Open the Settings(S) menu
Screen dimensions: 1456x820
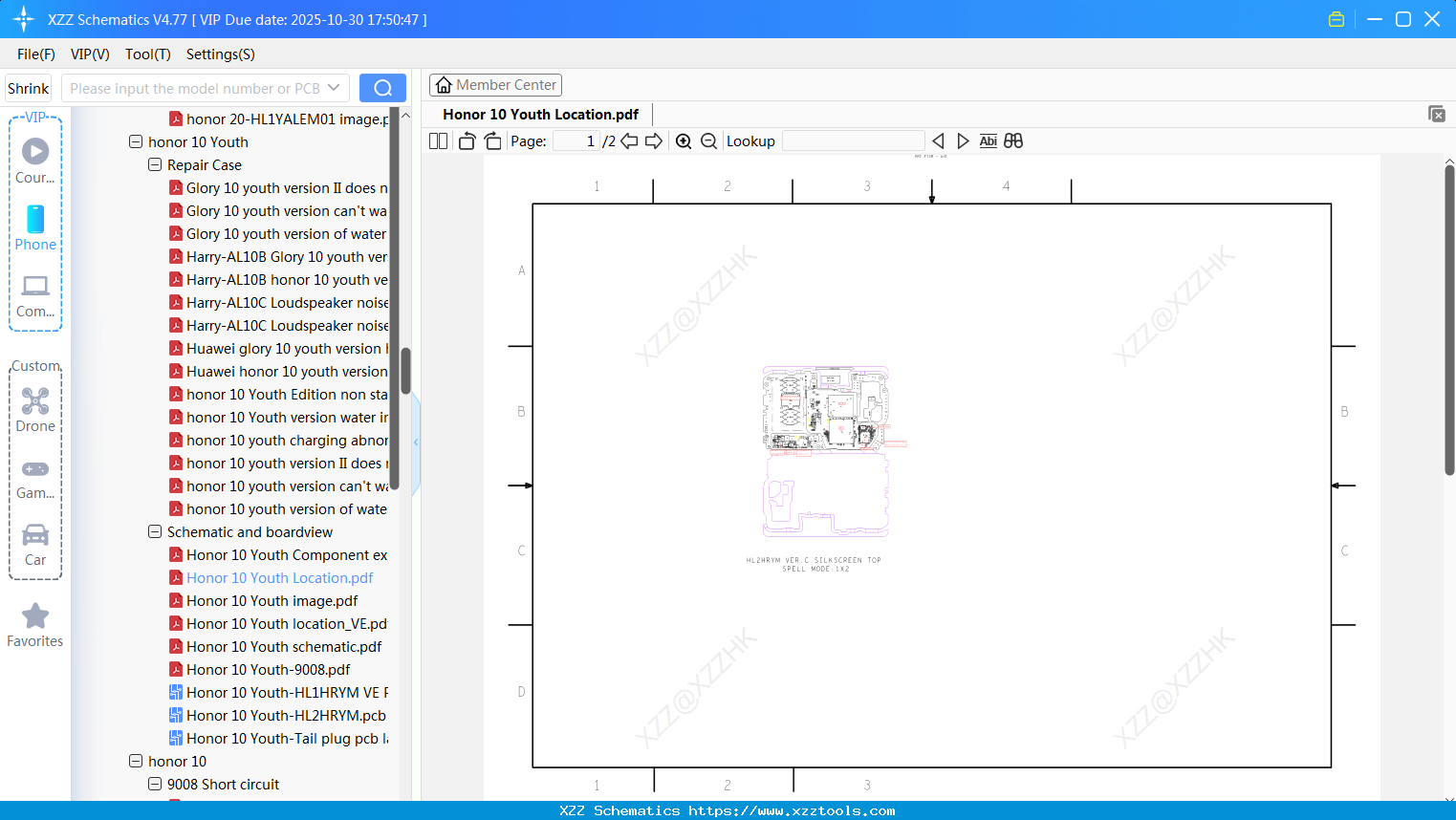click(221, 54)
